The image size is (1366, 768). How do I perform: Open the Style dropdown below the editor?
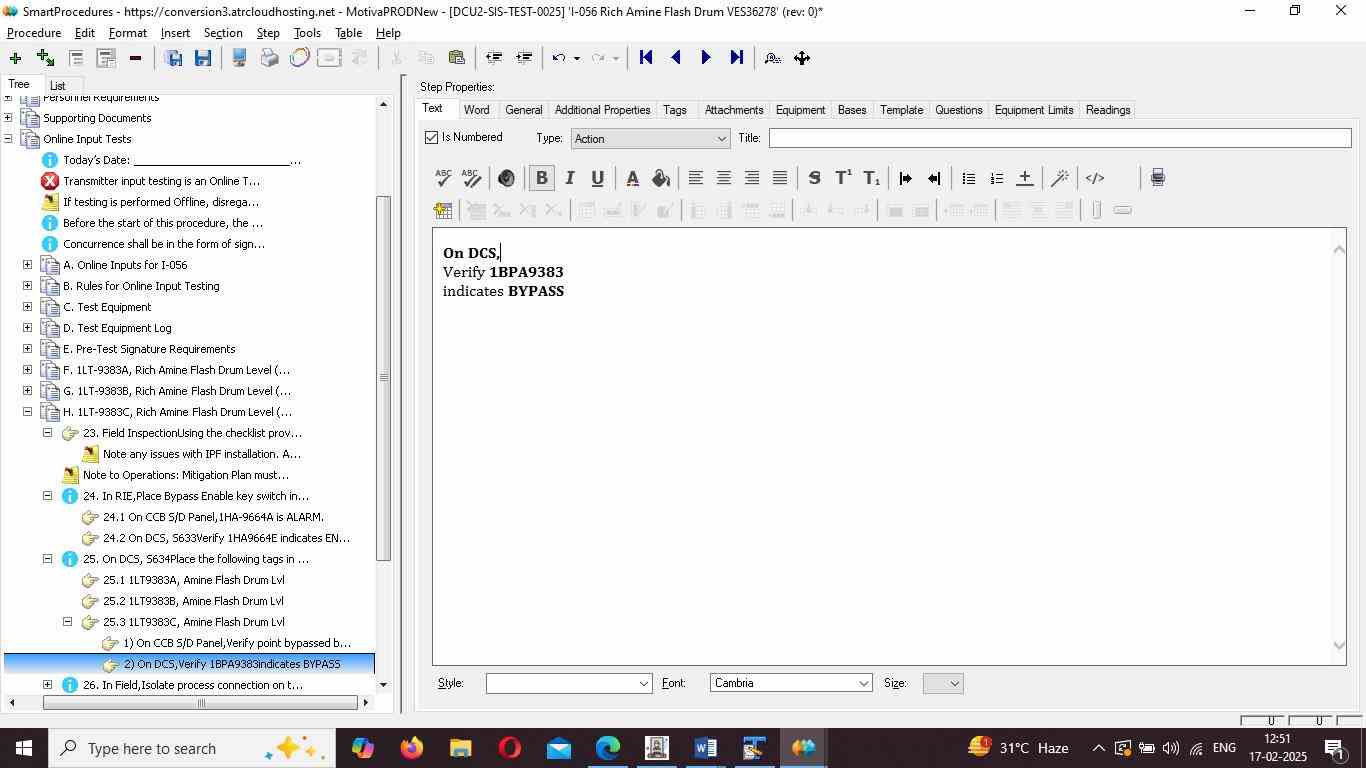coord(568,684)
